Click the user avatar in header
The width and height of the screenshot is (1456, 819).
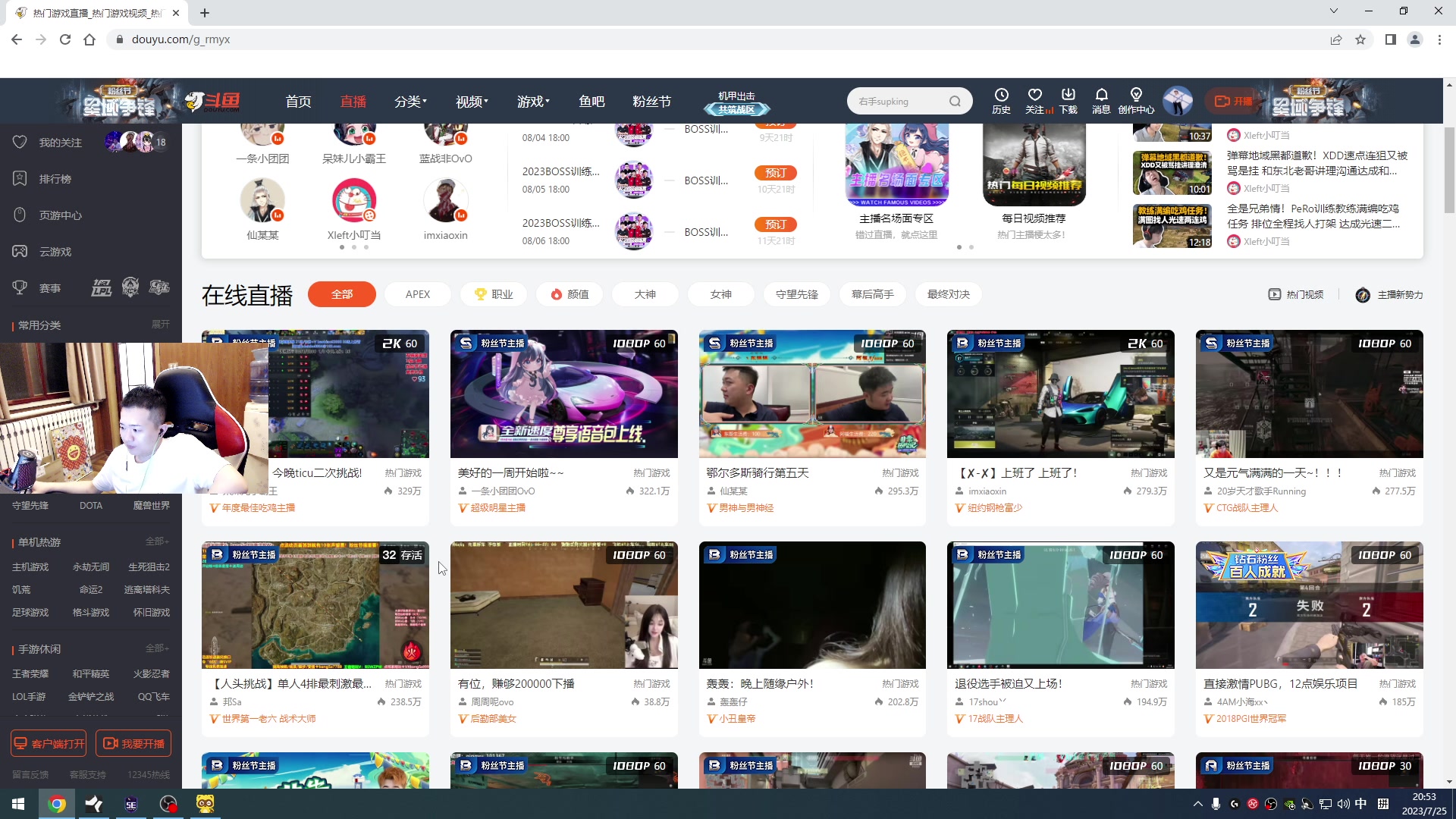tap(1178, 101)
